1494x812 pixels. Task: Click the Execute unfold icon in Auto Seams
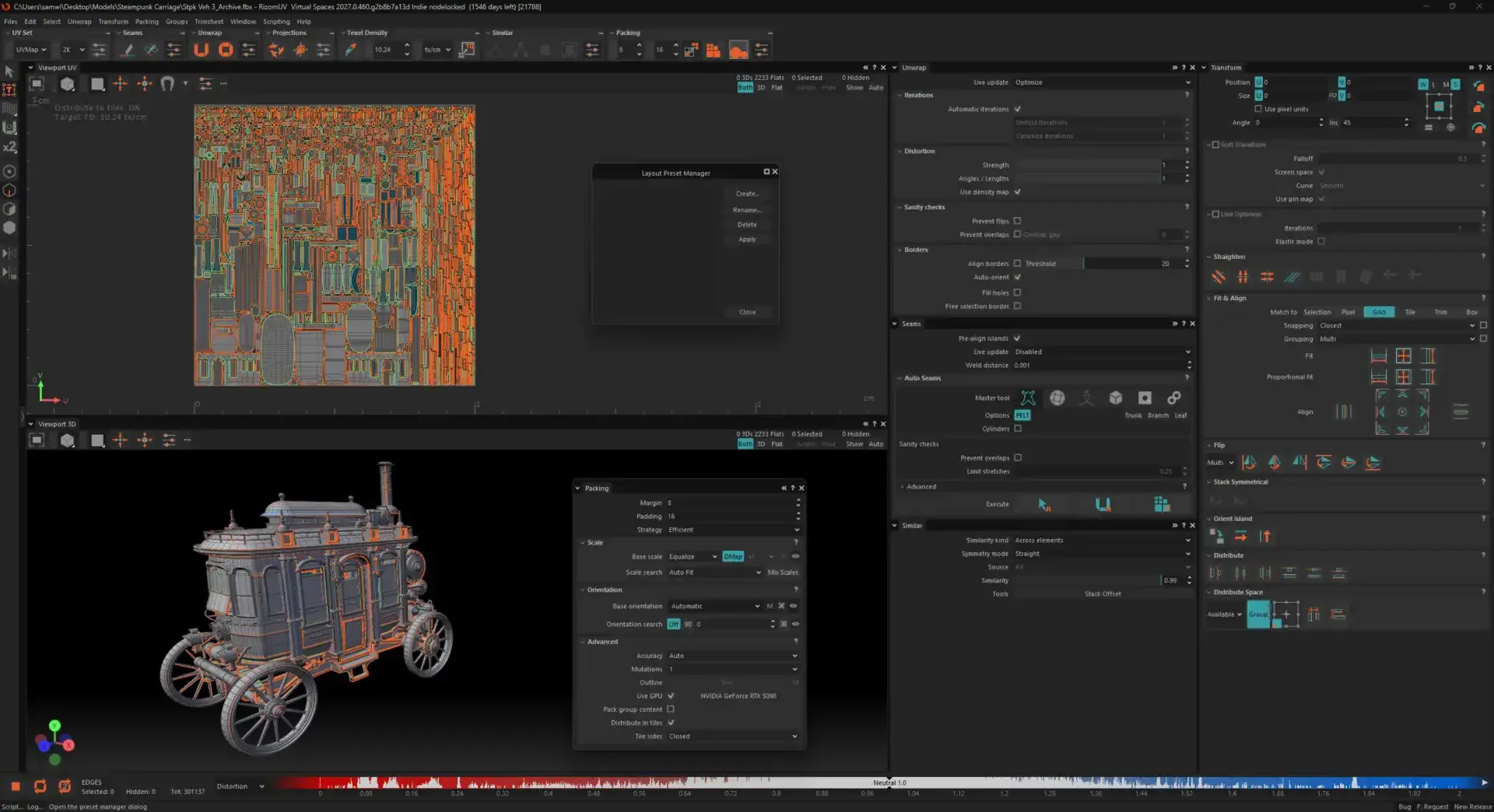tap(1103, 504)
